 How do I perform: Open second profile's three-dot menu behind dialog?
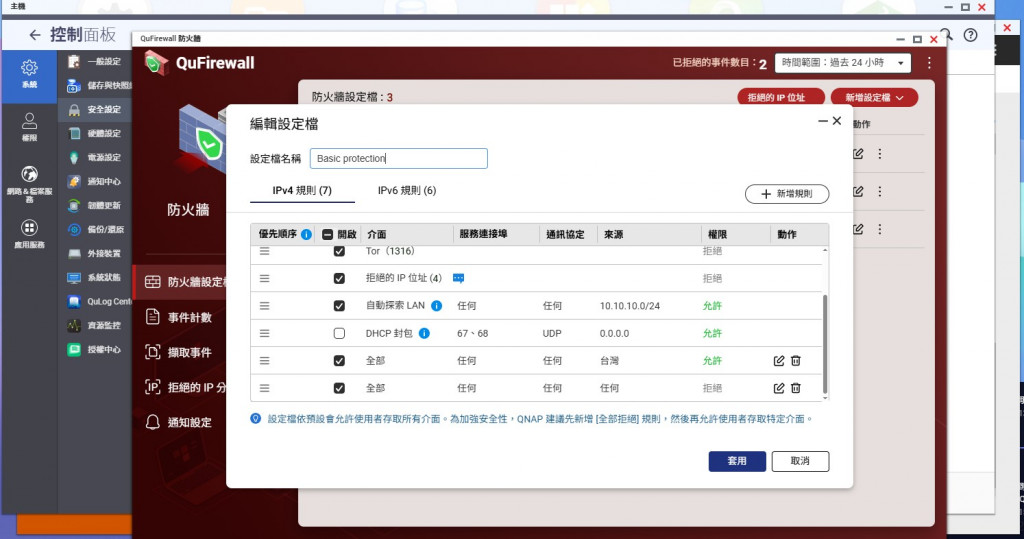pyautogui.click(x=880, y=191)
